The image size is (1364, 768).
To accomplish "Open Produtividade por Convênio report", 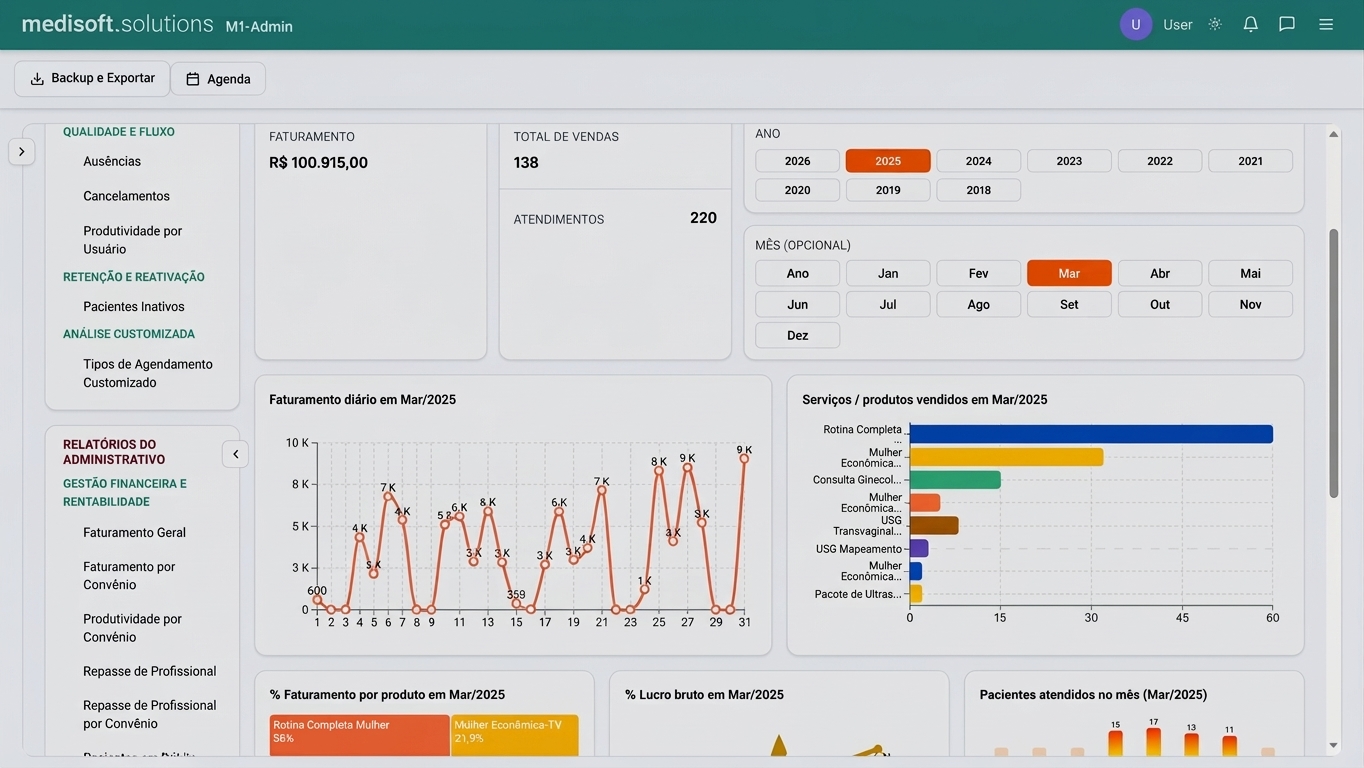I will [132, 628].
